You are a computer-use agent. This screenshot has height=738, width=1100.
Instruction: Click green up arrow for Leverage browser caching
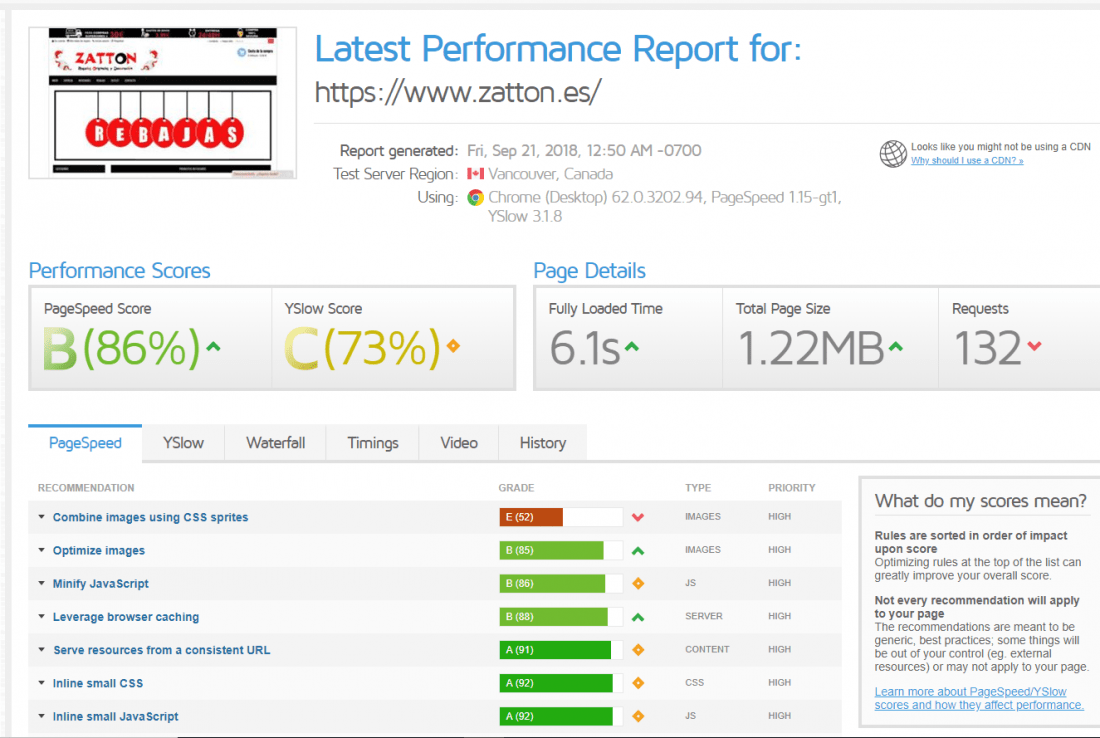coord(638,617)
